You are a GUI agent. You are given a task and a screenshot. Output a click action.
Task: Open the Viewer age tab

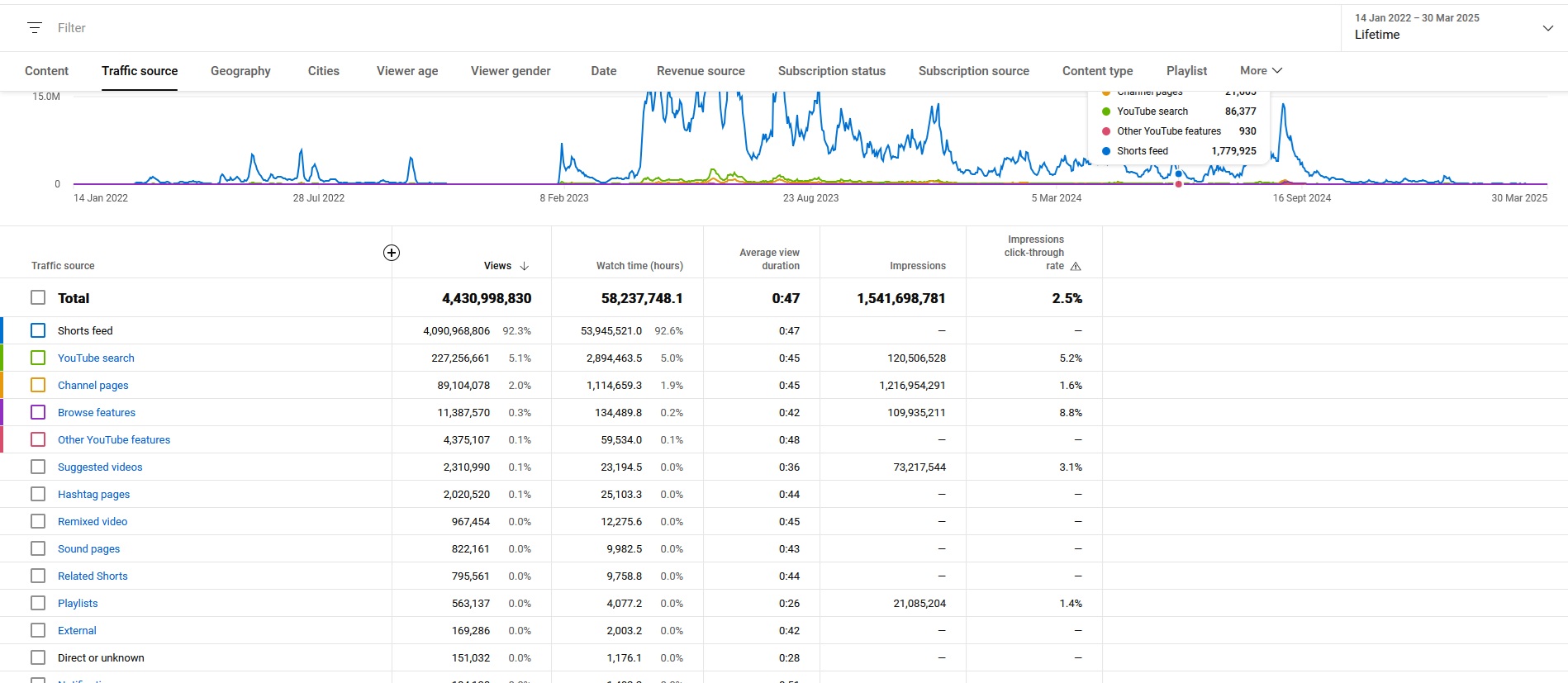coord(407,71)
